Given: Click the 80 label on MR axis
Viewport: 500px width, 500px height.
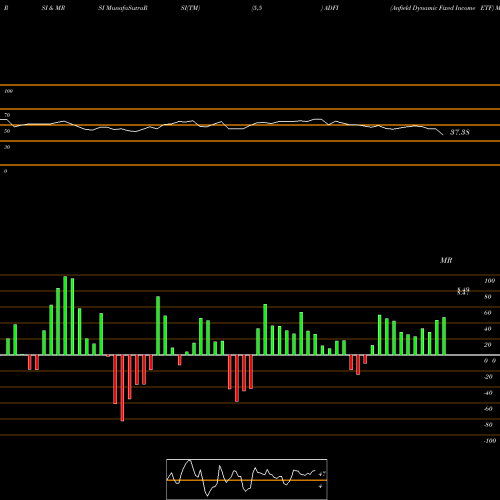Looking at the screenshot, I should click(488, 297).
